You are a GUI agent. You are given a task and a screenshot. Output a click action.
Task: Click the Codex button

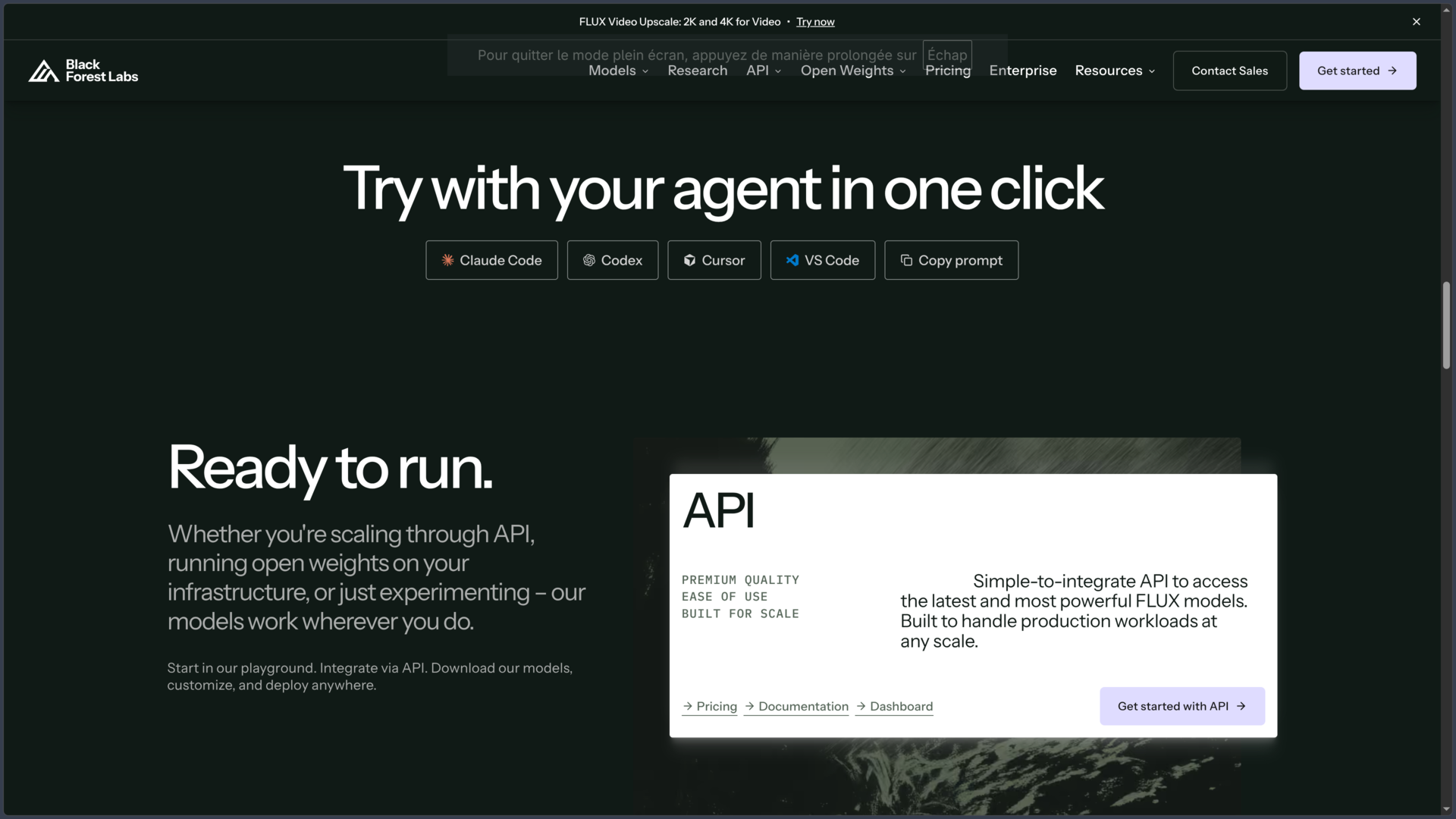click(613, 260)
